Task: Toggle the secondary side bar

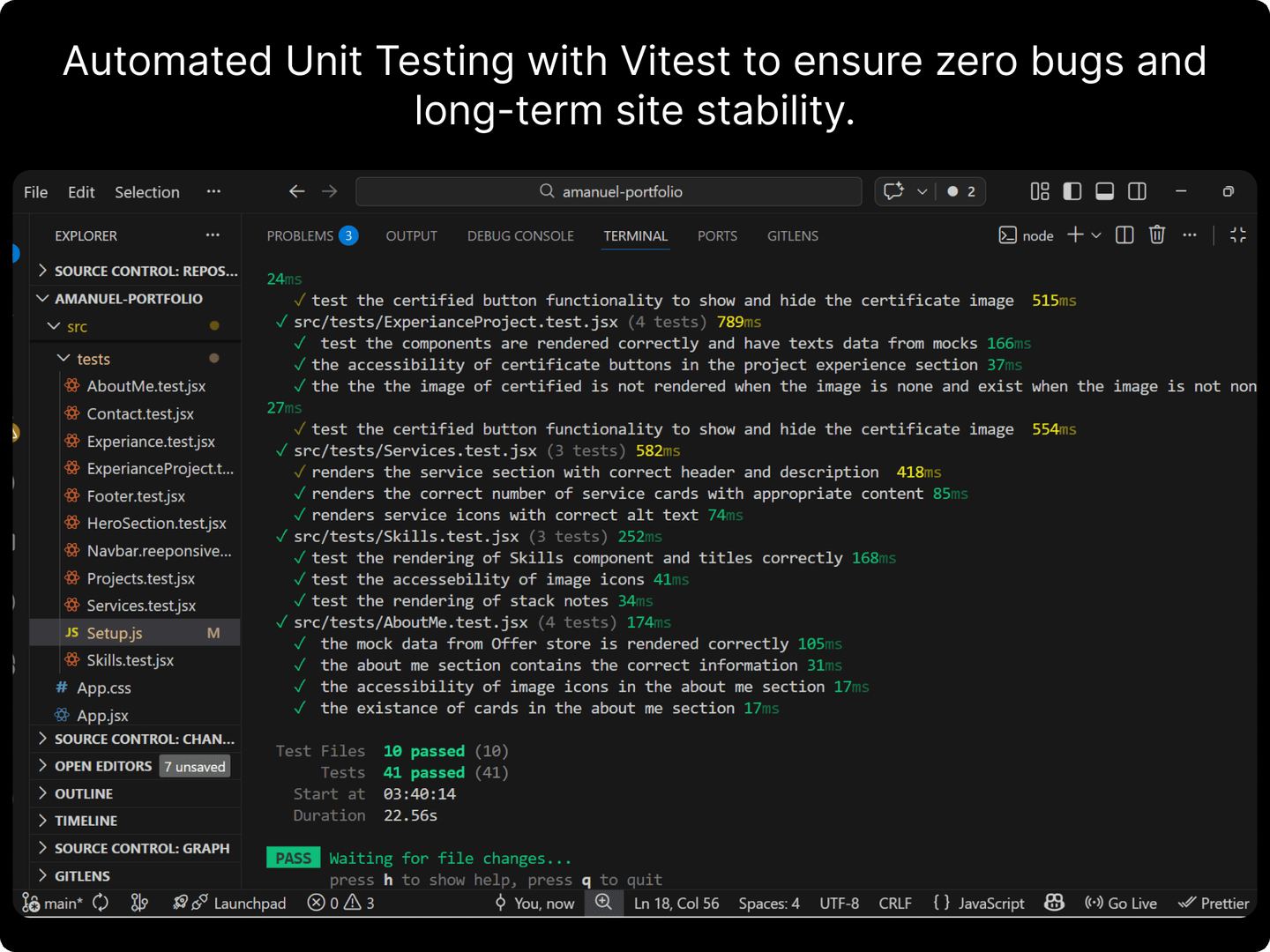Action: [x=1136, y=191]
